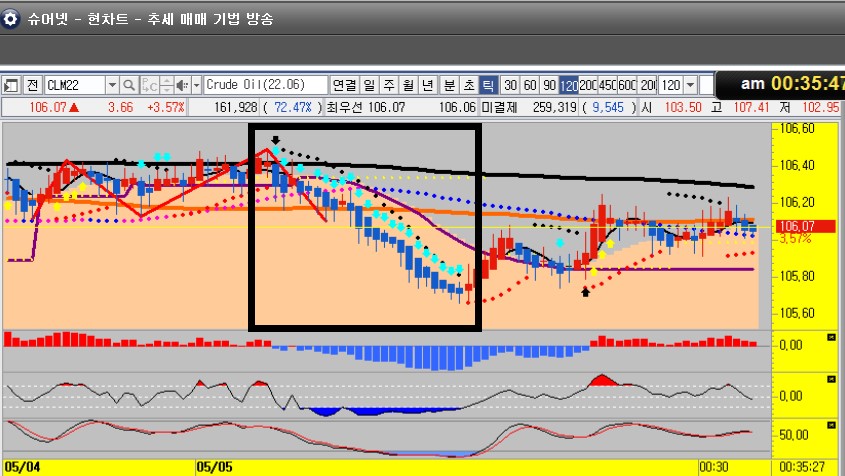Open the CLM22 symbol dropdown arrow
Image resolution: width=845 pixels, height=476 pixels.
click(x=112, y=85)
